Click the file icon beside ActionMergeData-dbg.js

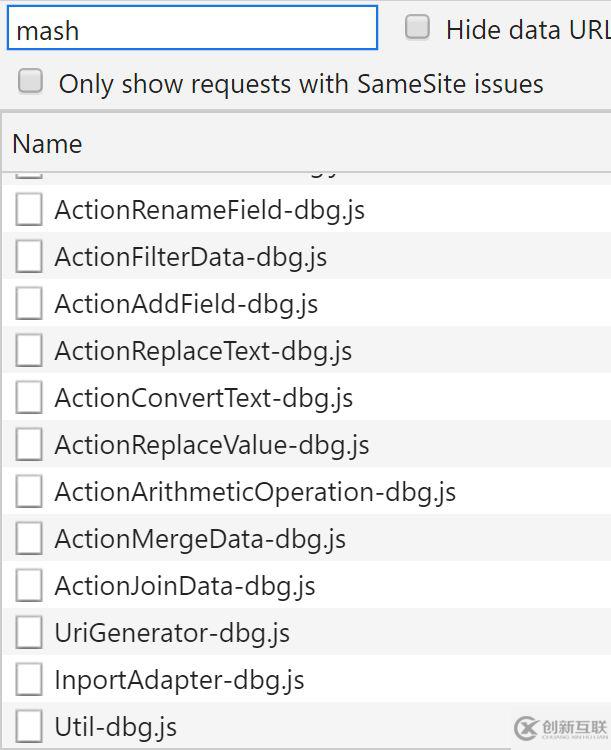(29, 539)
